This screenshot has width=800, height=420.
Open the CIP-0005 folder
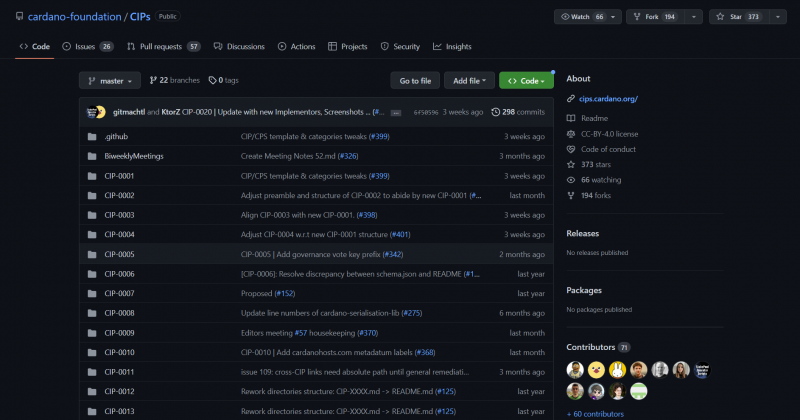tap(119, 254)
